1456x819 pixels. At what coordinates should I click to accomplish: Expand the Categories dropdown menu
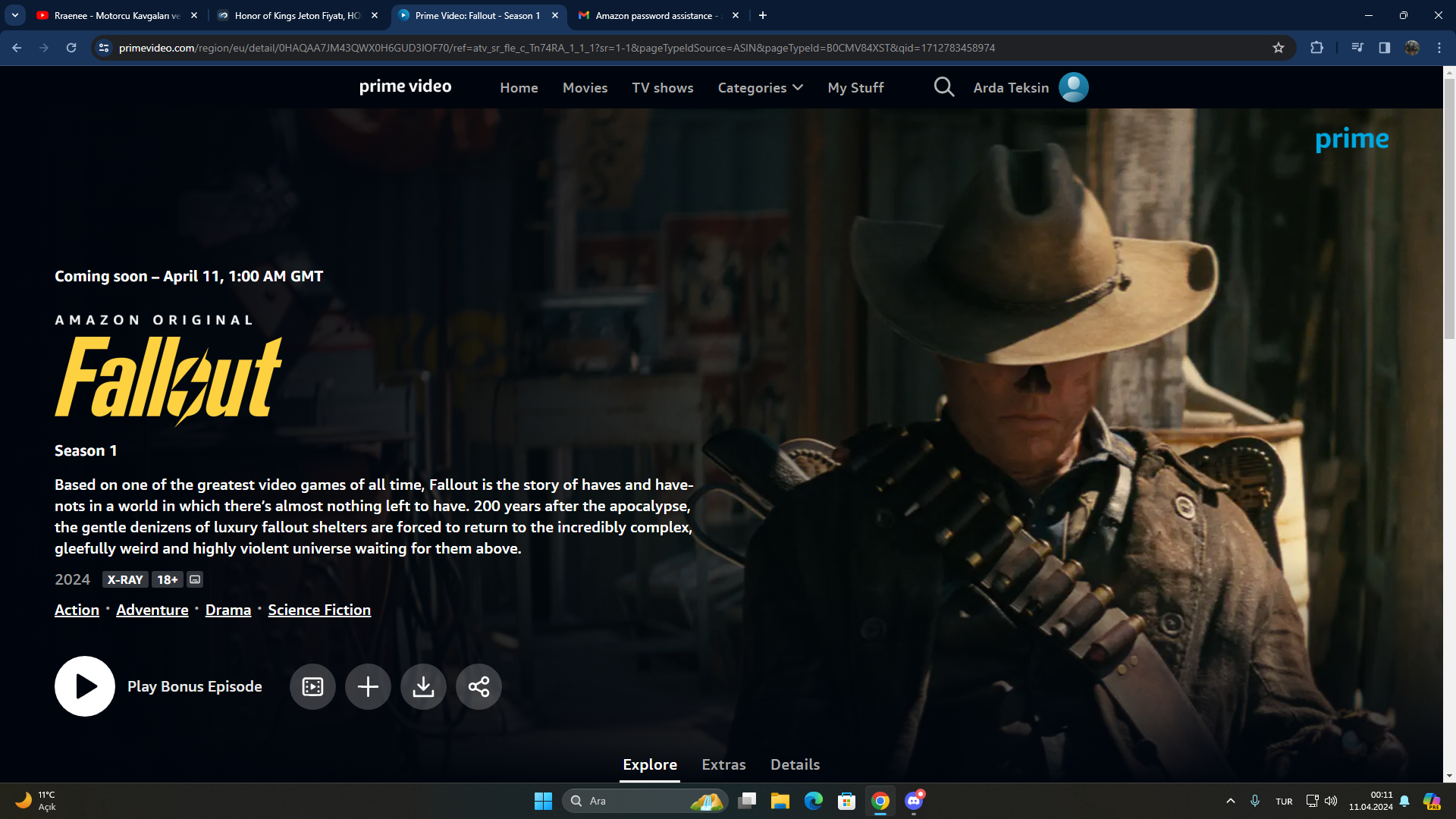click(760, 88)
